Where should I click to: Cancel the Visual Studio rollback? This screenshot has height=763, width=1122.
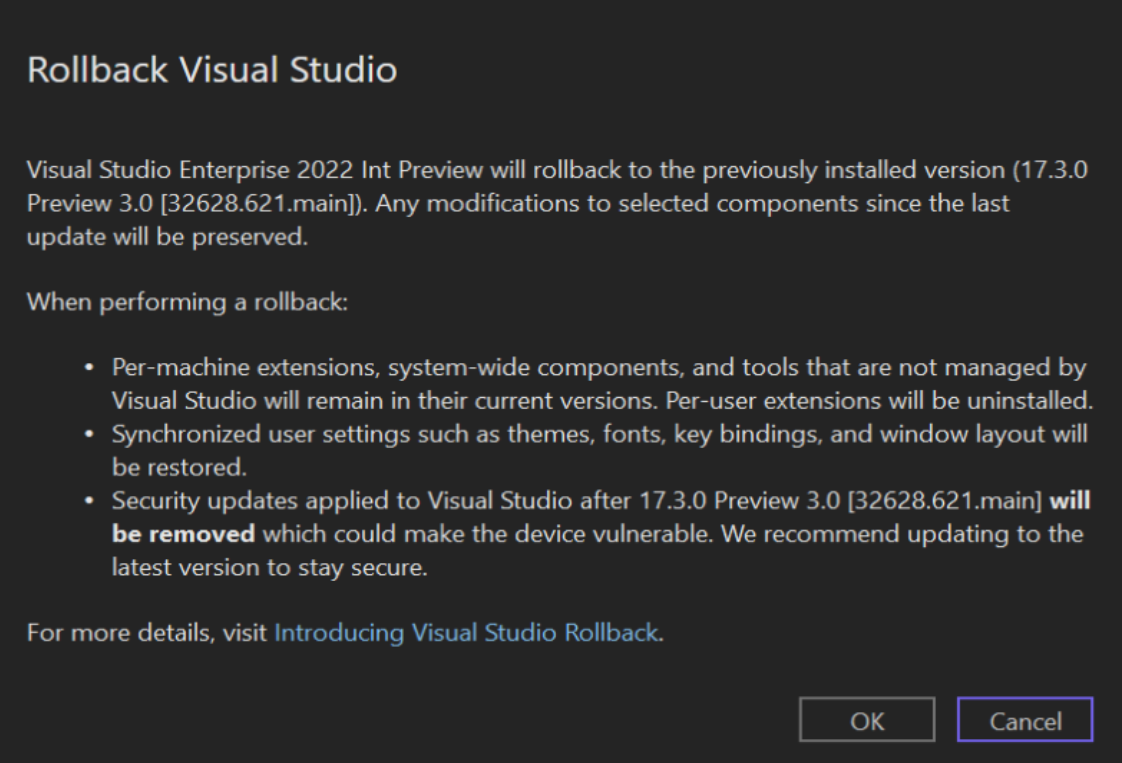1025,719
